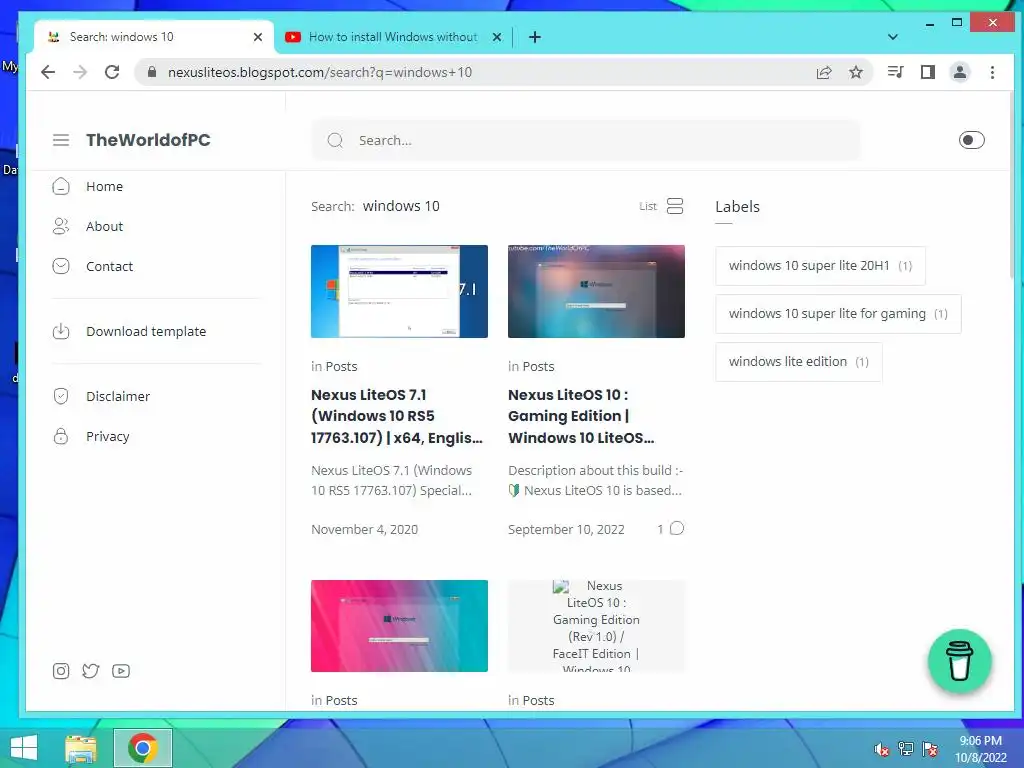The height and width of the screenshot is (768, 1024).
Task: Select label windows 10 super lite for gaming
Action: click(x=838, y=314)
